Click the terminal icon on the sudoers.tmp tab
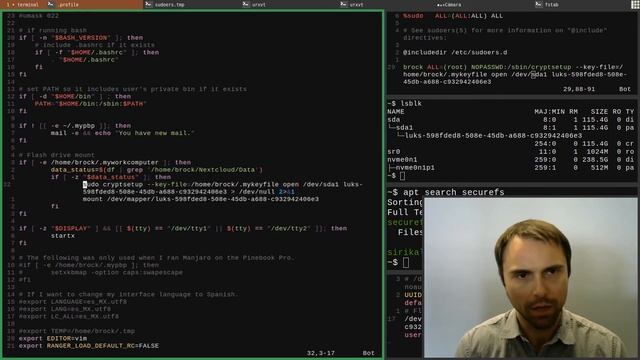640x360 pixels. pyautogui.click(x=149, y=4)
